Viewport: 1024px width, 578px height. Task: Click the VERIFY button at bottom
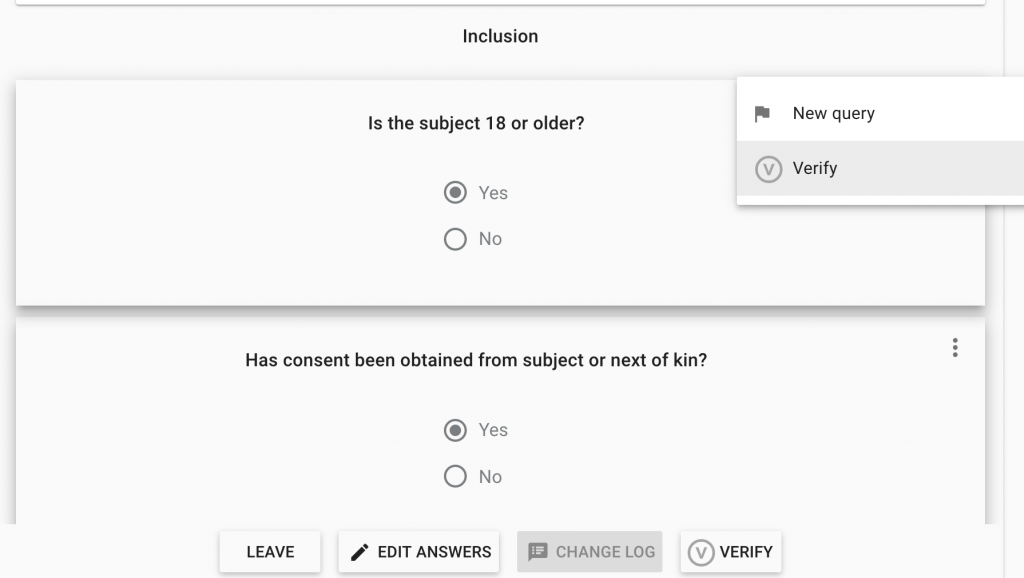click(x=731, y=552)
